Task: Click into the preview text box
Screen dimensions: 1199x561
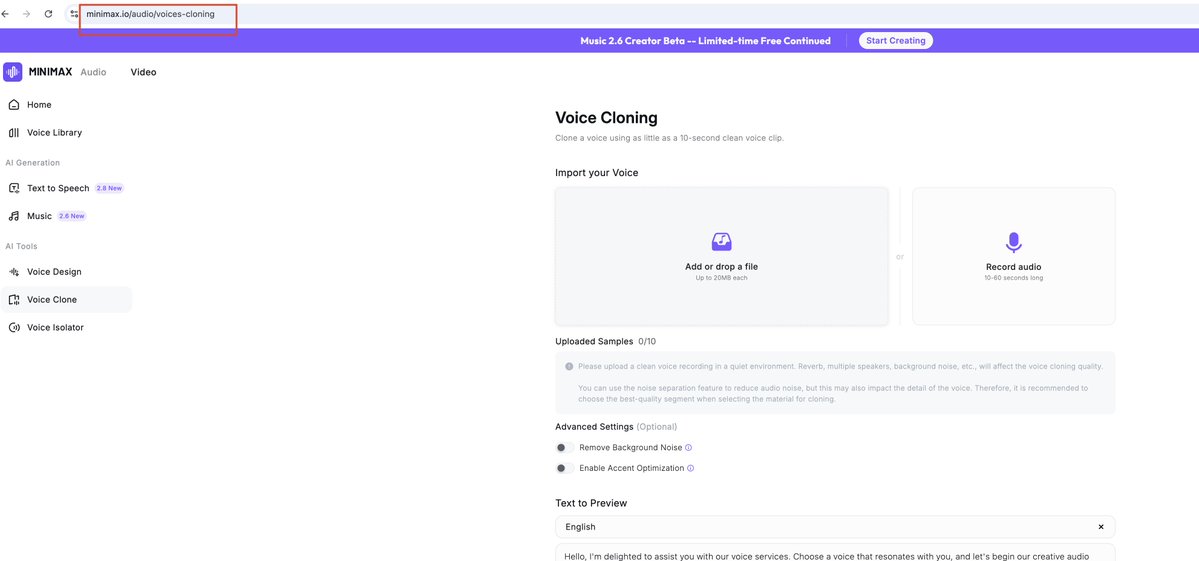Action: click(x=835, y=553)
